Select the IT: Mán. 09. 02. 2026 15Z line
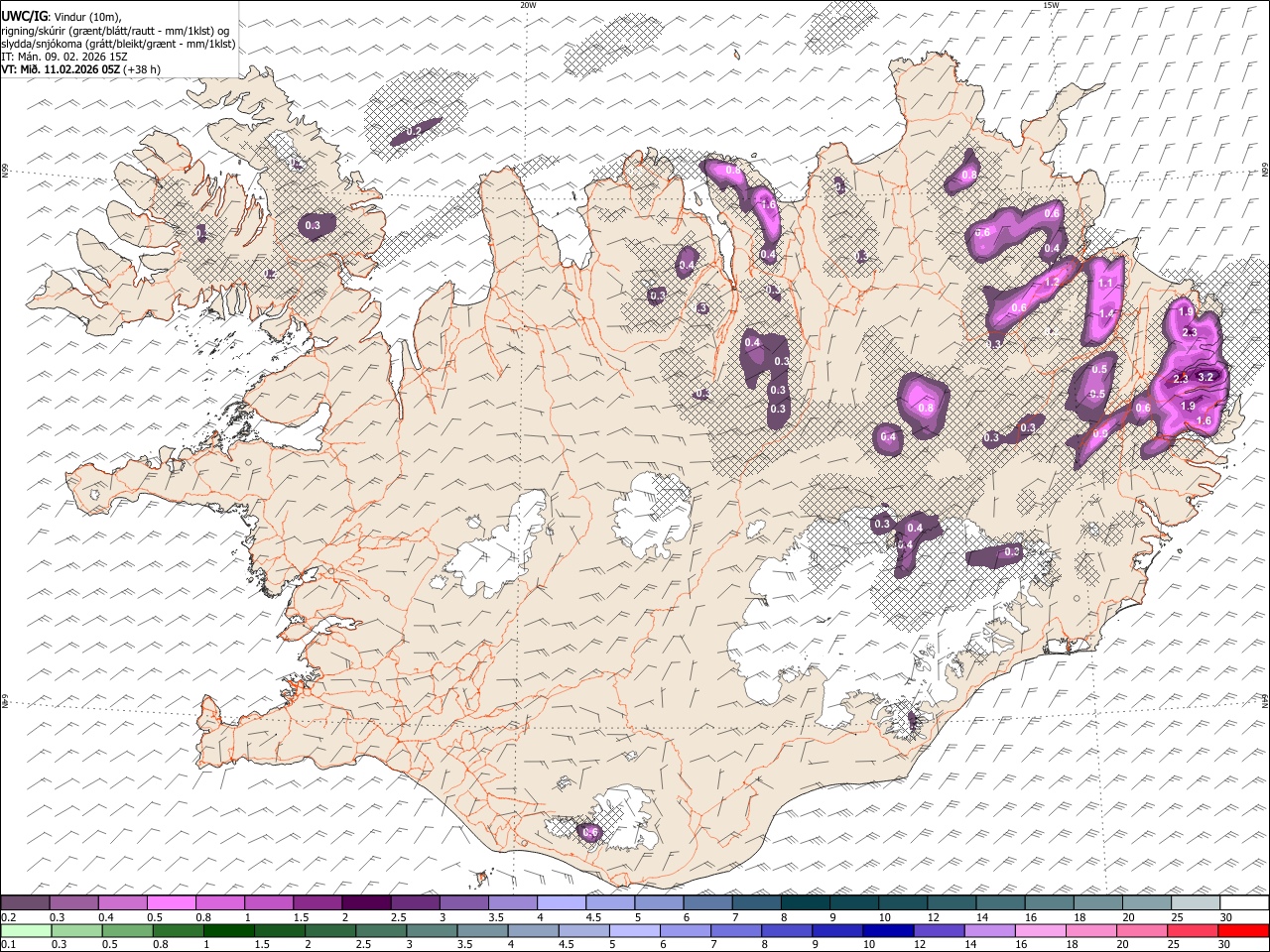This screenshot has height=952, width=1270. [x=64, y=57]
